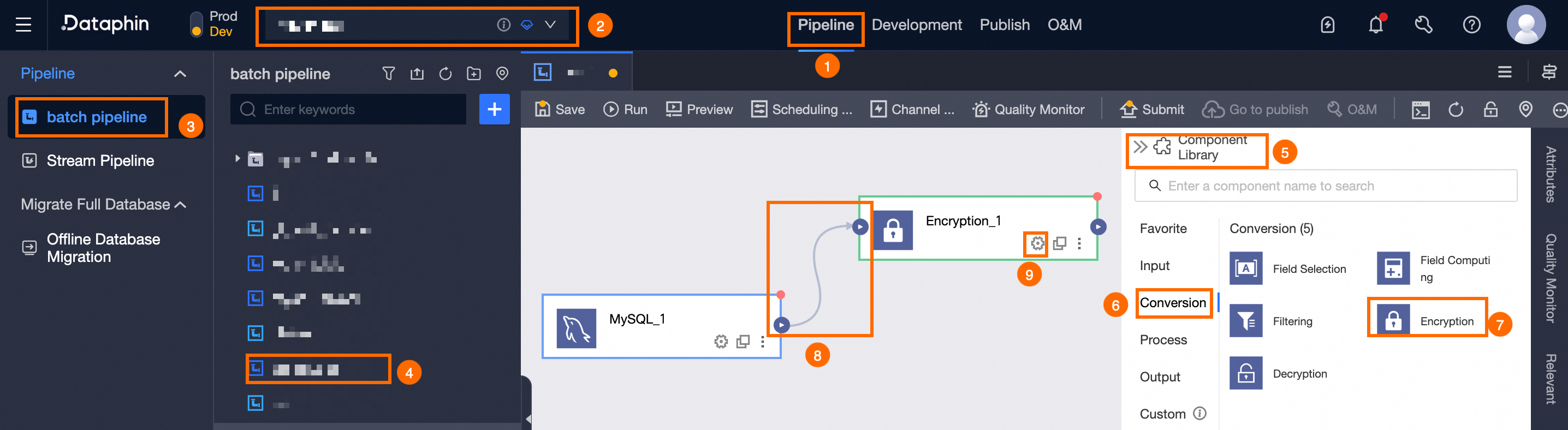Select the Conversion component category
The image size is (1568, 430).
(x=1172, y=303)
